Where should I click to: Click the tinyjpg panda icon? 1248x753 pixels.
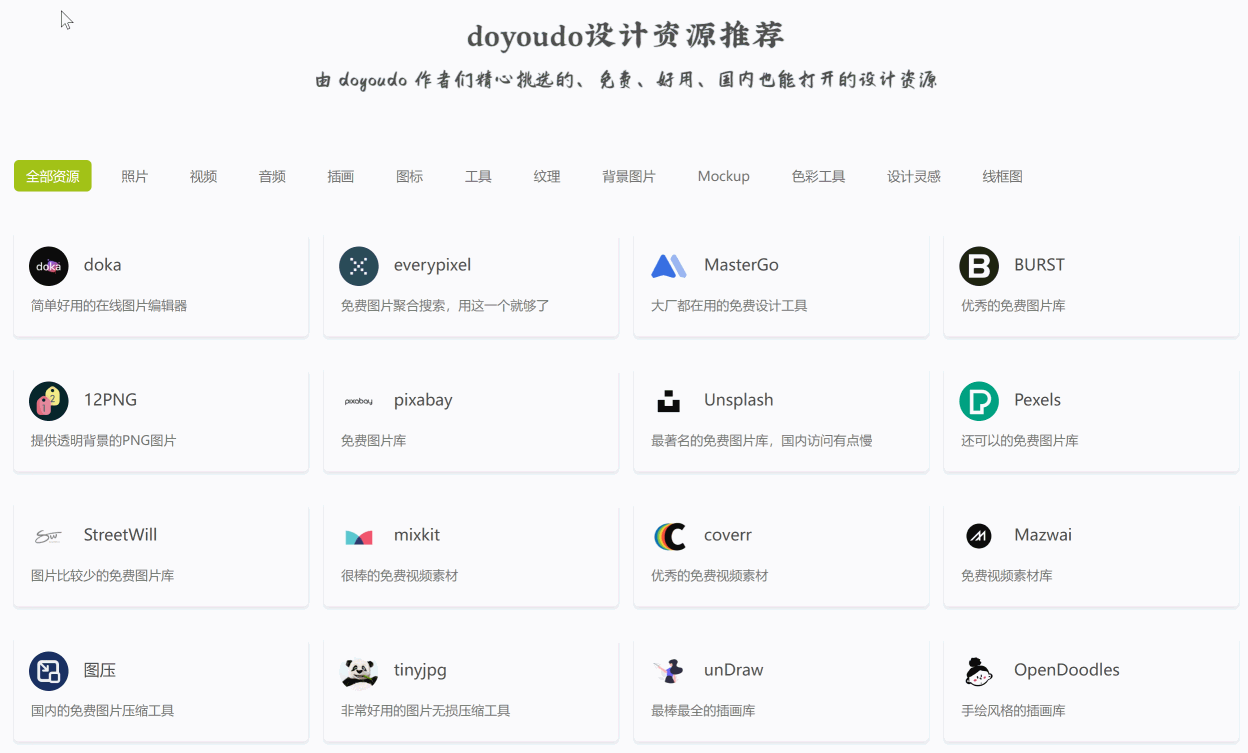point(359,671)
